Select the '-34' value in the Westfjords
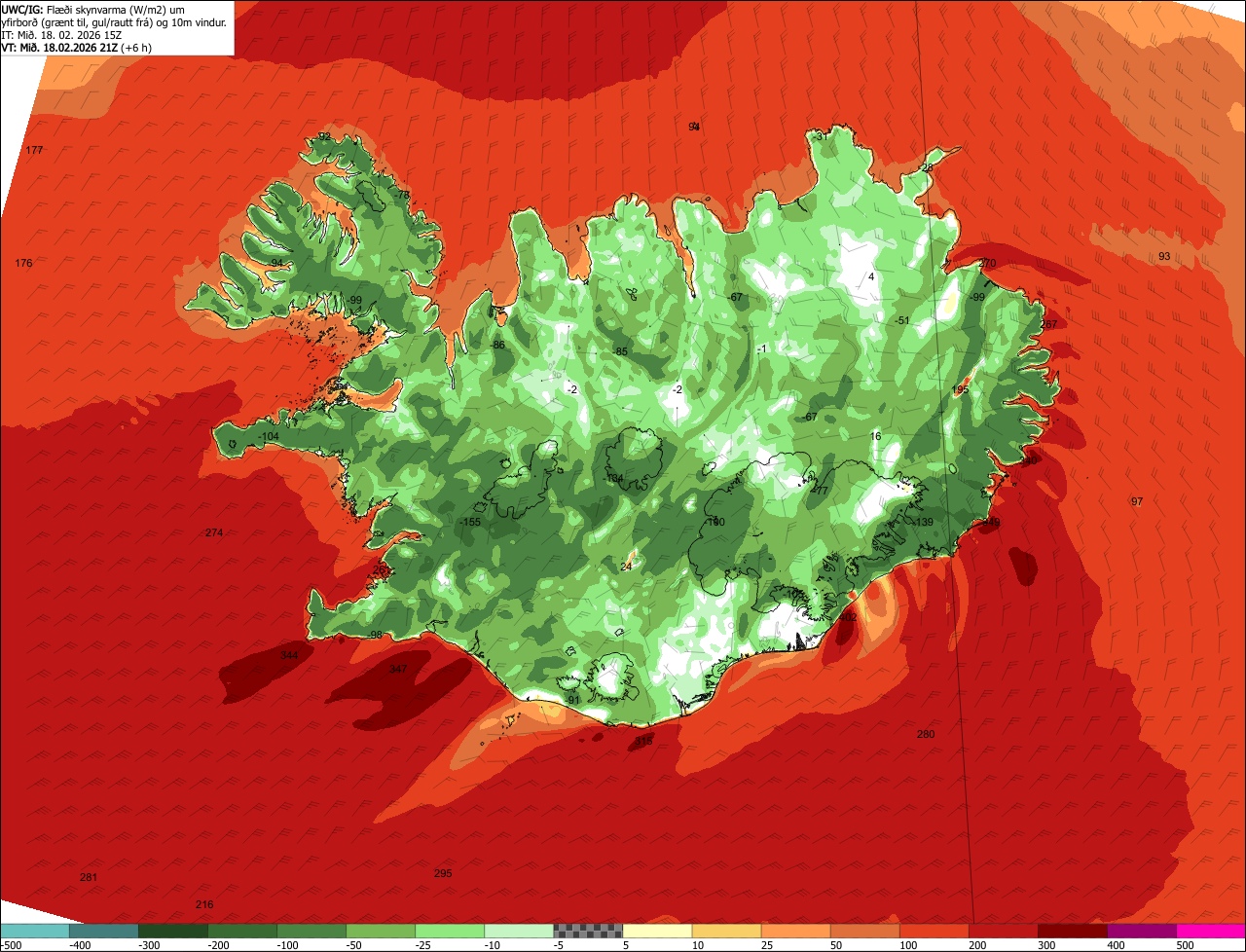The width and height of the screenshot is (1246, 952). [275, 263]
